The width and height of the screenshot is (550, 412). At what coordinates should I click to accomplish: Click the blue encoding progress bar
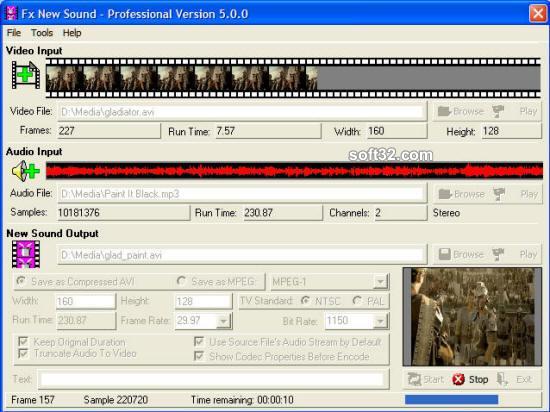tap(451, 399)
